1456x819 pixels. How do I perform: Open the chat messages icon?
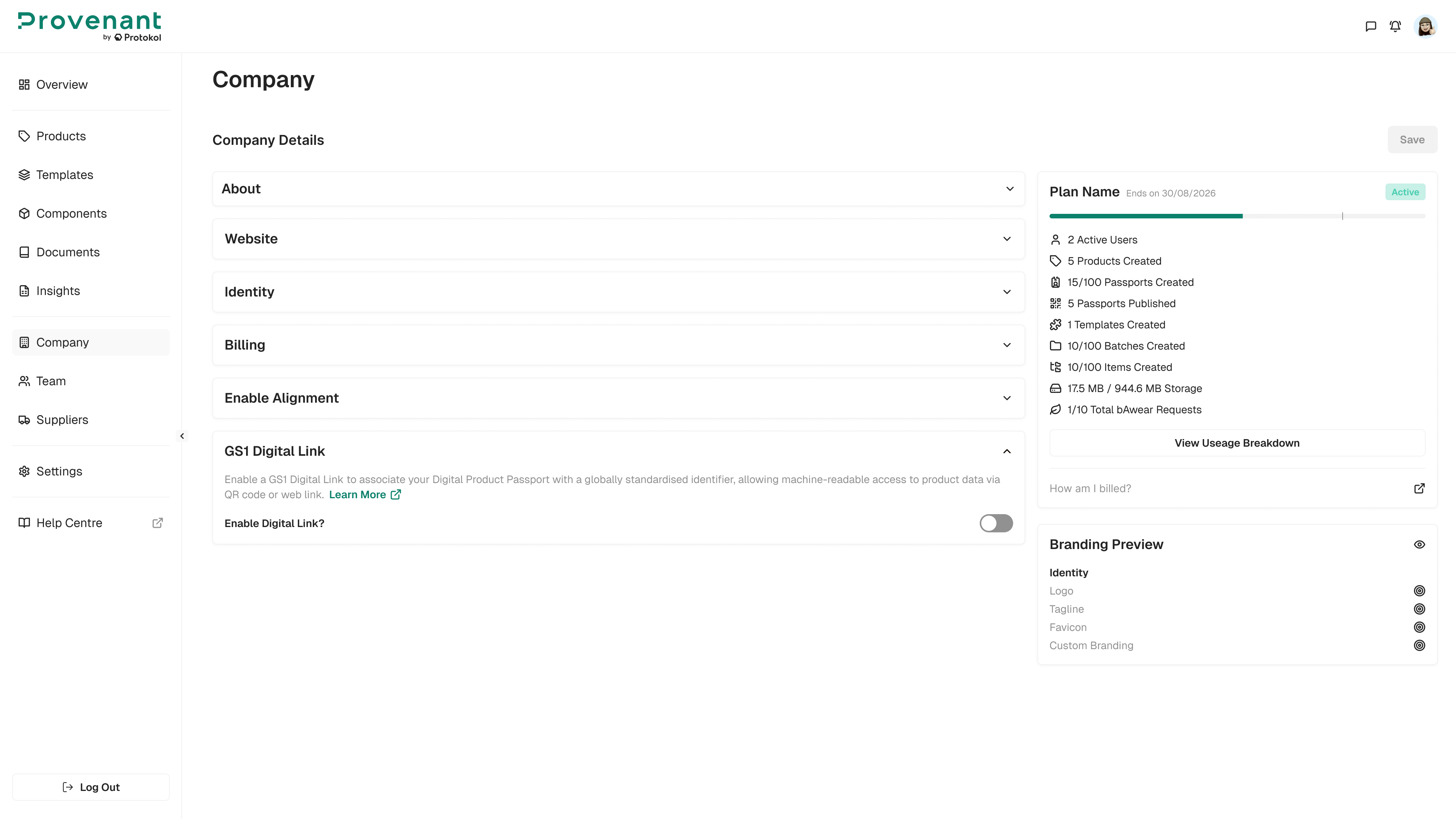tap(1371, 26)
